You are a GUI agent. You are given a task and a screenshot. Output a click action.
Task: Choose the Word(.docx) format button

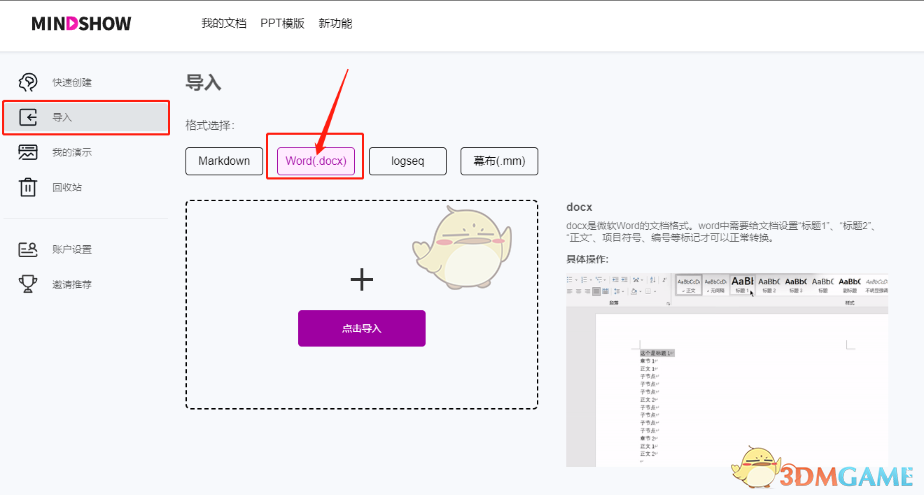(x=316, y=161)
